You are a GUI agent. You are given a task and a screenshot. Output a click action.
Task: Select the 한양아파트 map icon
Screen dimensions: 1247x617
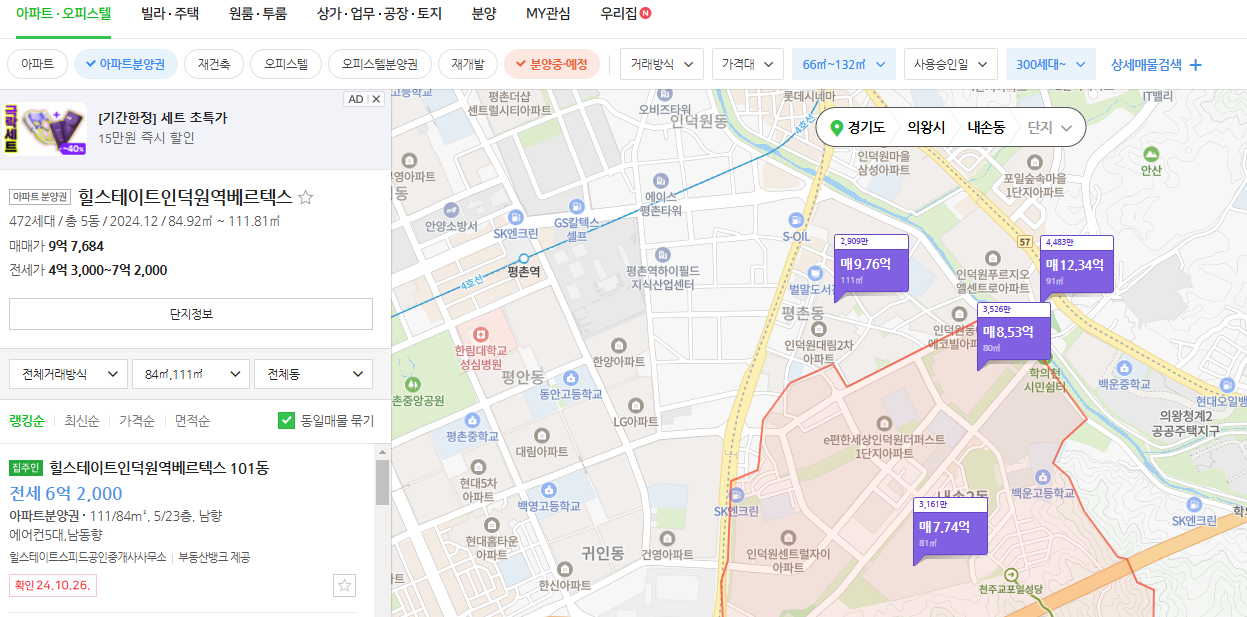coord(617,345)
